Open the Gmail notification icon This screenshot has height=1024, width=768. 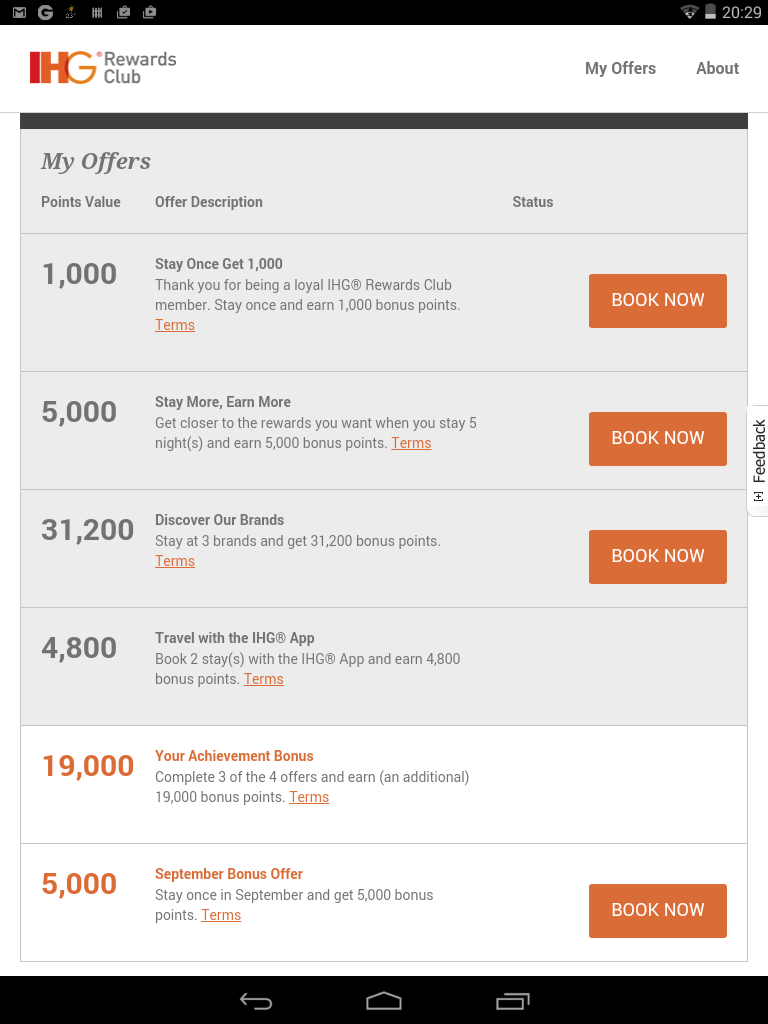[20, 12]
